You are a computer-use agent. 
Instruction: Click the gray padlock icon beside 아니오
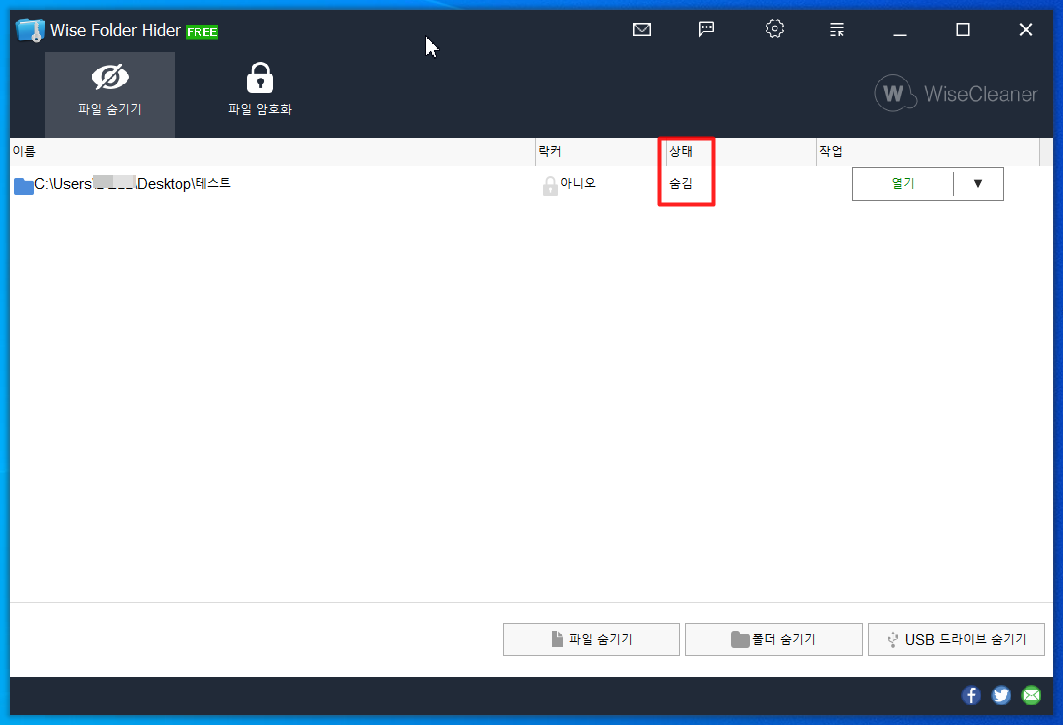(x=550, y=185)
